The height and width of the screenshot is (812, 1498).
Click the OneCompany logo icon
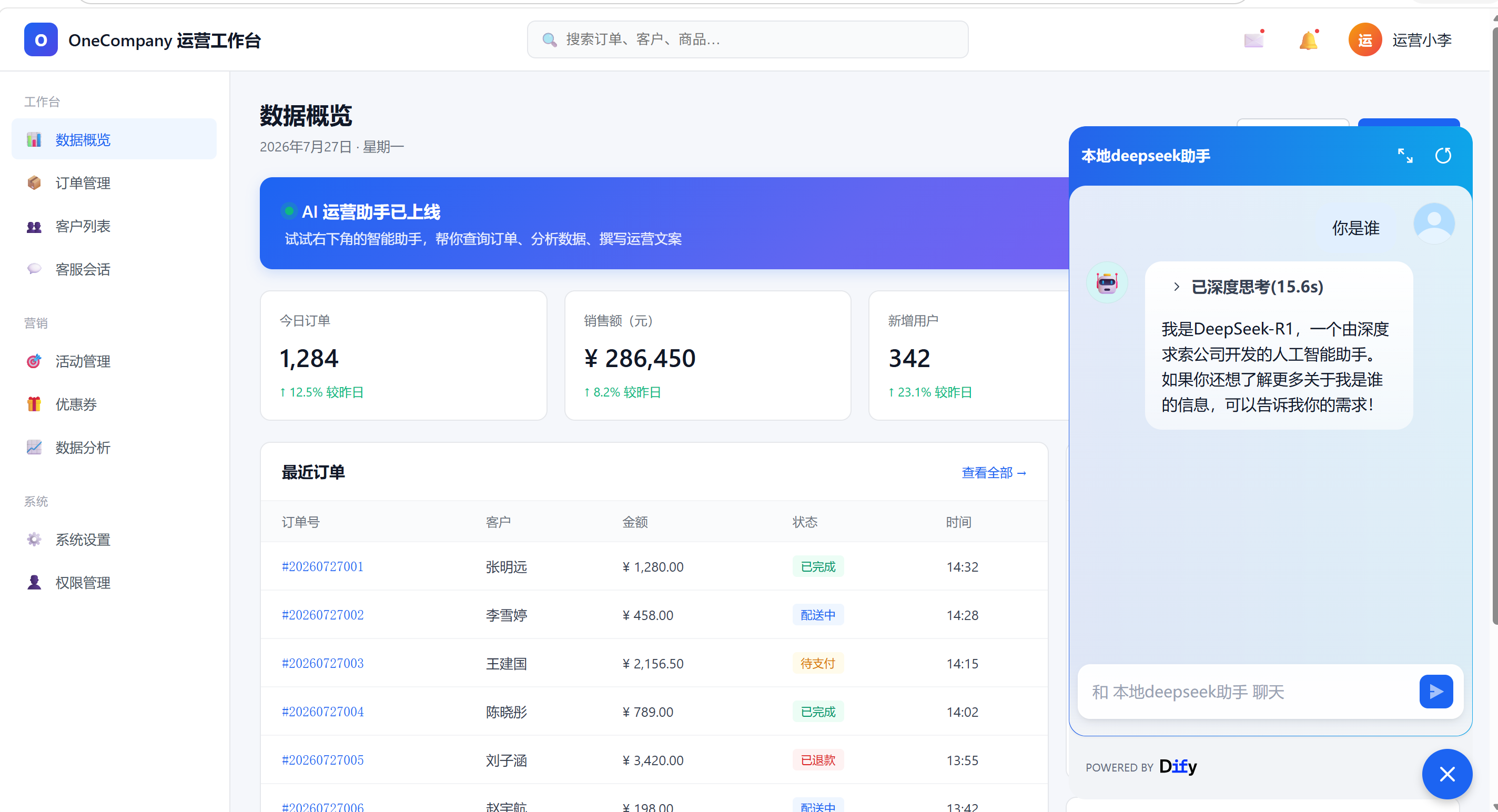click(x=41, y=39)
